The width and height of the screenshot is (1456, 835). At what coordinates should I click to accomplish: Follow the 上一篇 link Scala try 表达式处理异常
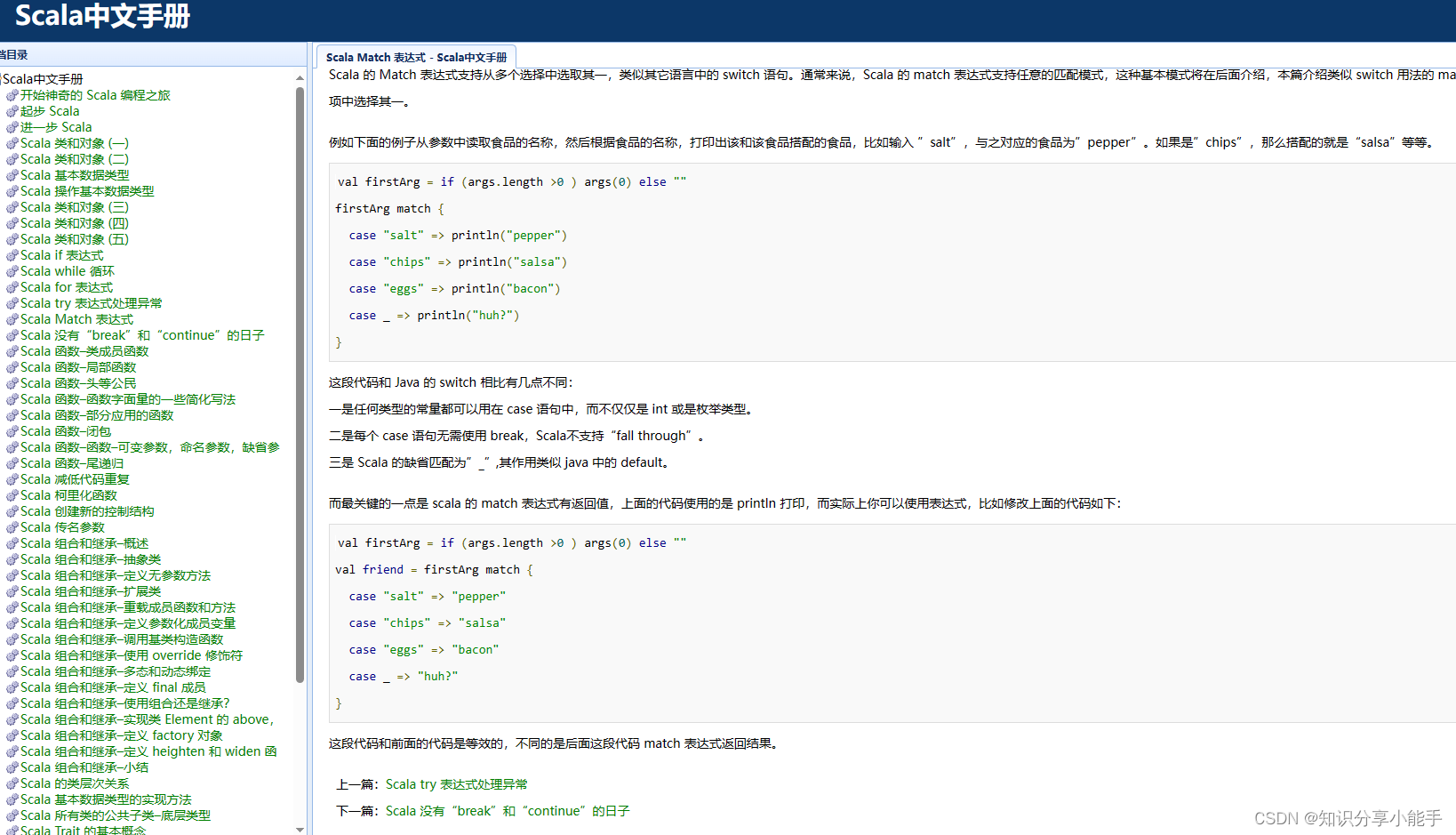tap(456, 784)
